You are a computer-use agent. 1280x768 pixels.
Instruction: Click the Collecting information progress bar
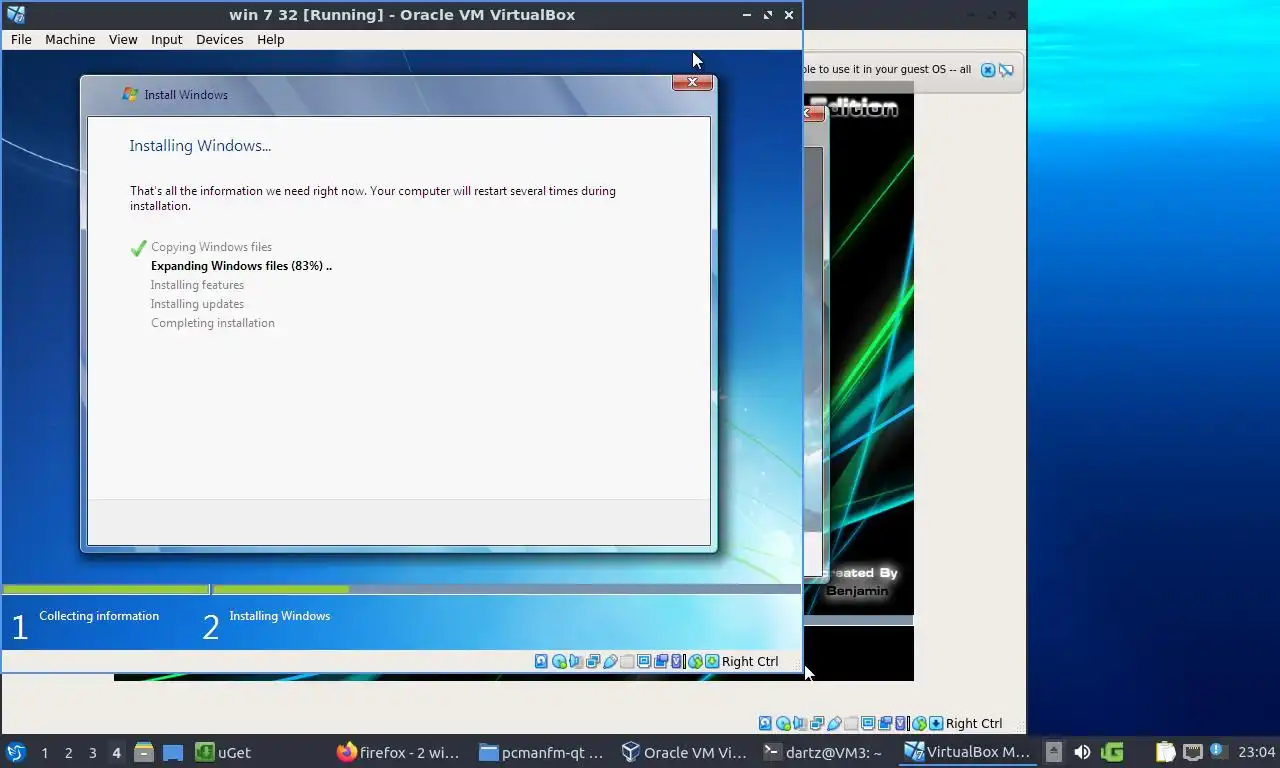click(105, 590)
